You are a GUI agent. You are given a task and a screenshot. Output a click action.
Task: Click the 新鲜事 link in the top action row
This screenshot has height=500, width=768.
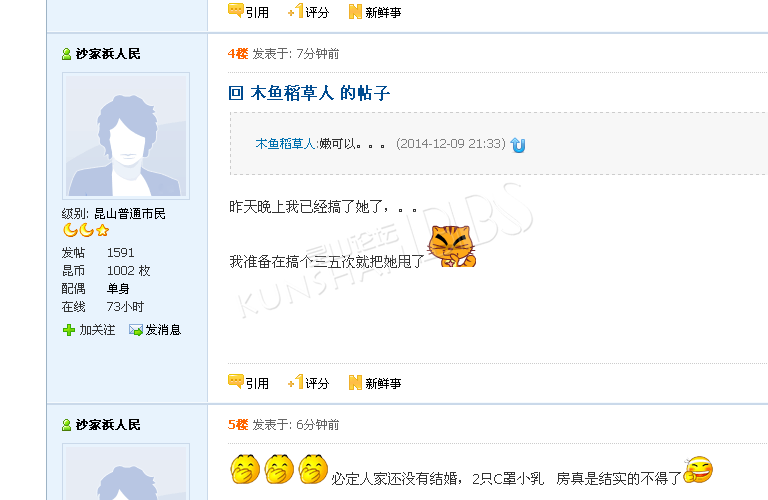[x=383, y=12]
